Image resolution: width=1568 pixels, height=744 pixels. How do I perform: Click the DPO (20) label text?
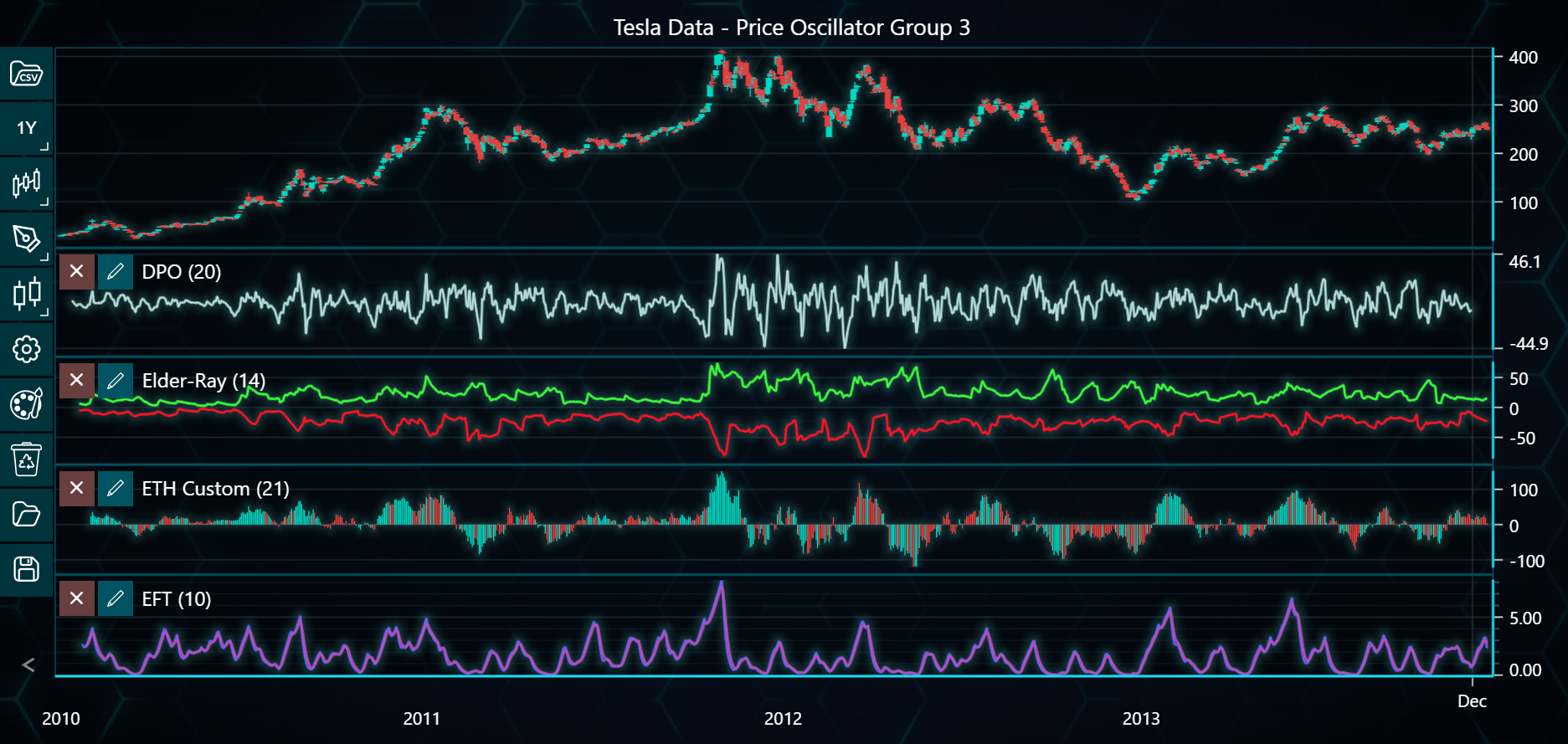coord(182,272)
